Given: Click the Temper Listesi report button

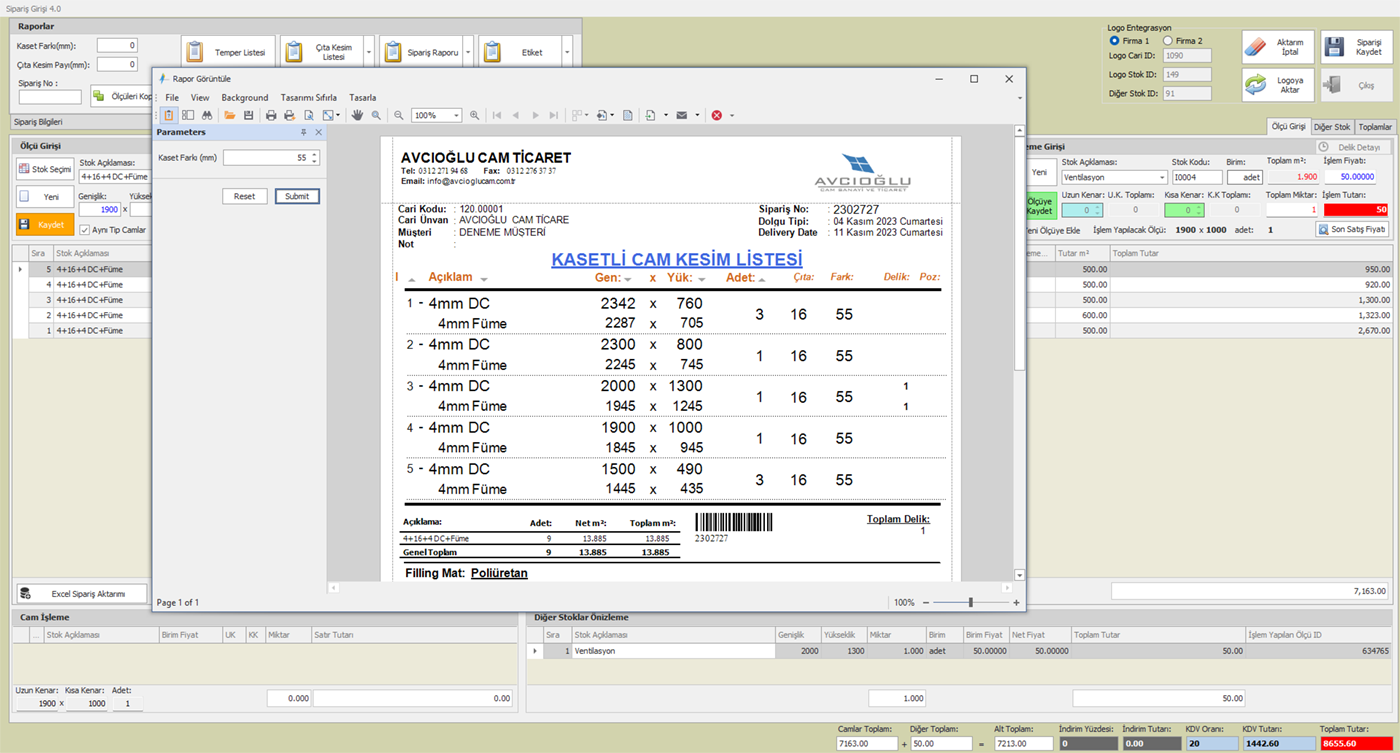Looking at the screenshot, I should 228,52.
